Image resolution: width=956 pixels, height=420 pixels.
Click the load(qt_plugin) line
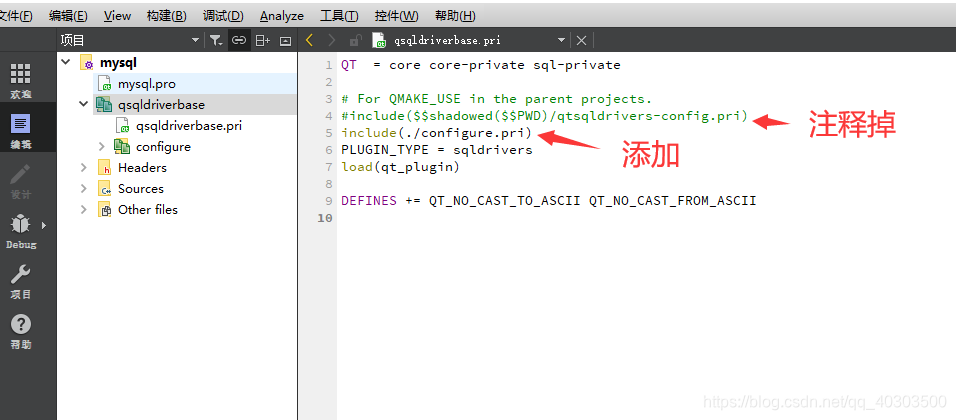(401, 166)
